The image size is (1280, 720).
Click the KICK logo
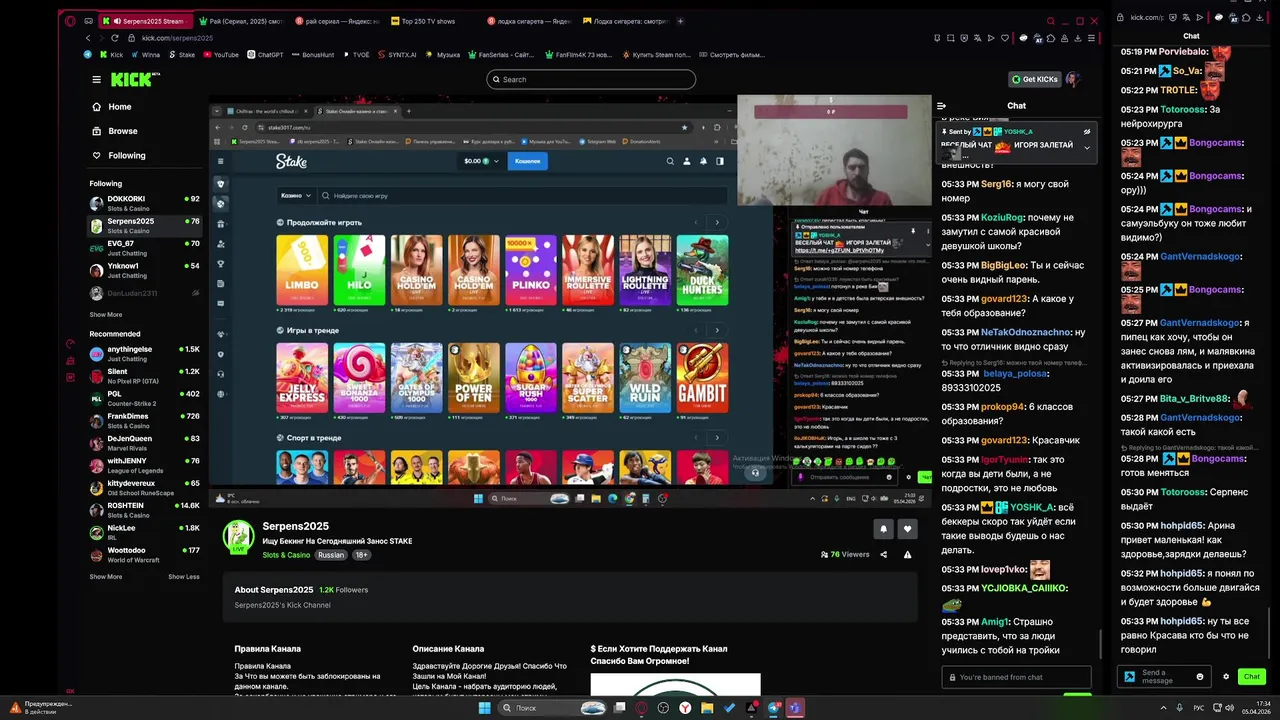pyautogui.click(x=130, y=79)
